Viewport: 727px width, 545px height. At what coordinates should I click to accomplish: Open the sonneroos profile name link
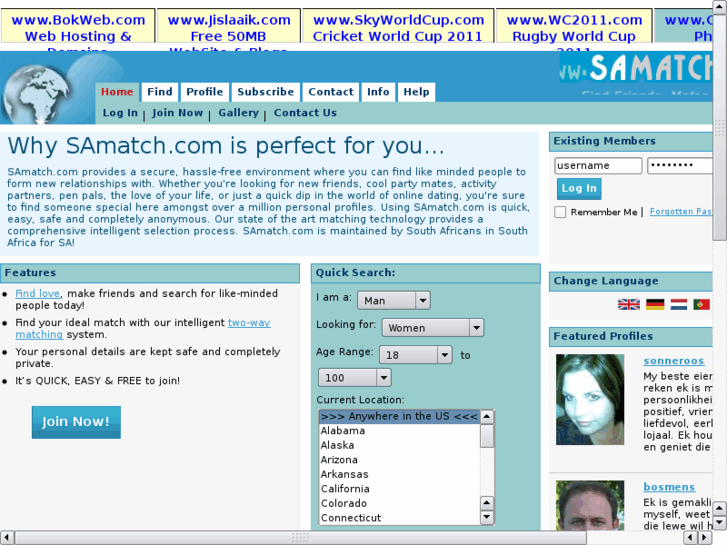[x=674, y=361]
